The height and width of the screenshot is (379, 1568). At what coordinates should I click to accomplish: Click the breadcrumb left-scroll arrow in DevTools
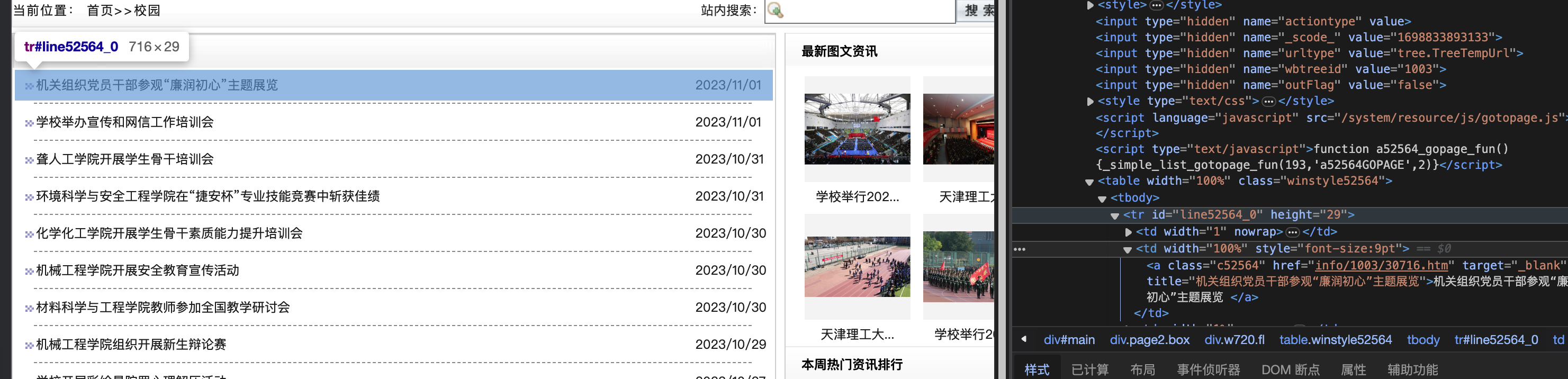1024,339
